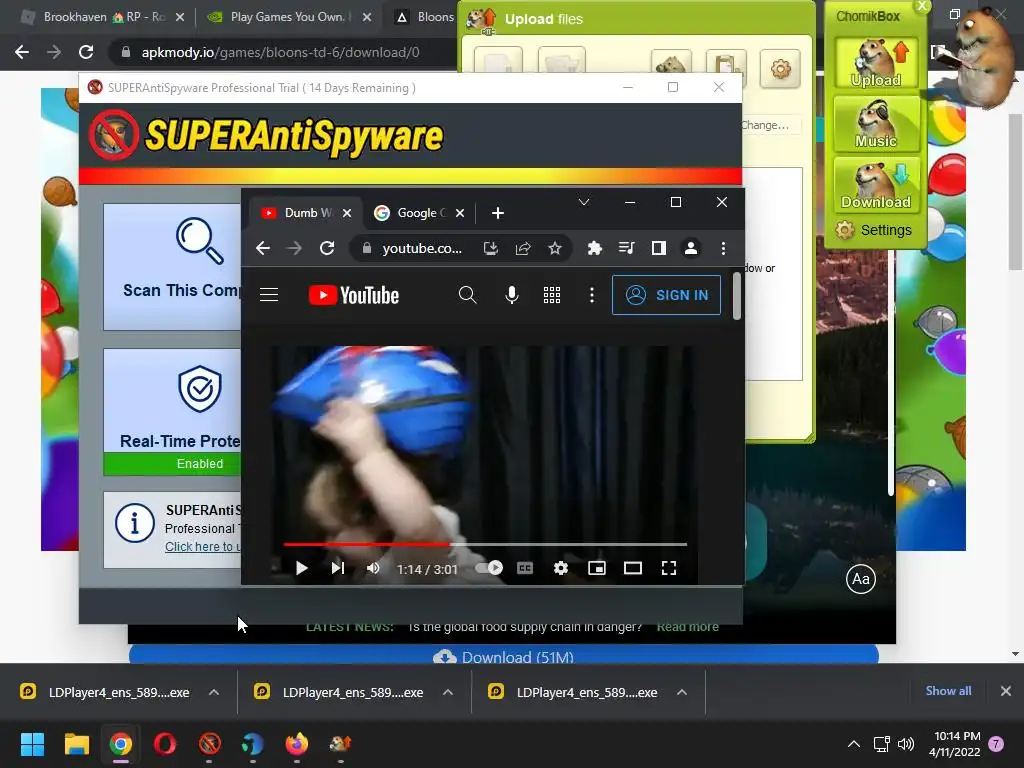
Task: Click the YouTube search magnifier icon
Action: coord(467,295)
